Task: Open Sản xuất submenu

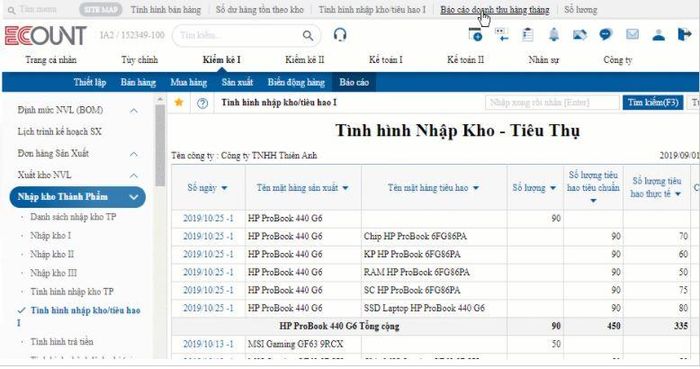Action: pos(237,82)
